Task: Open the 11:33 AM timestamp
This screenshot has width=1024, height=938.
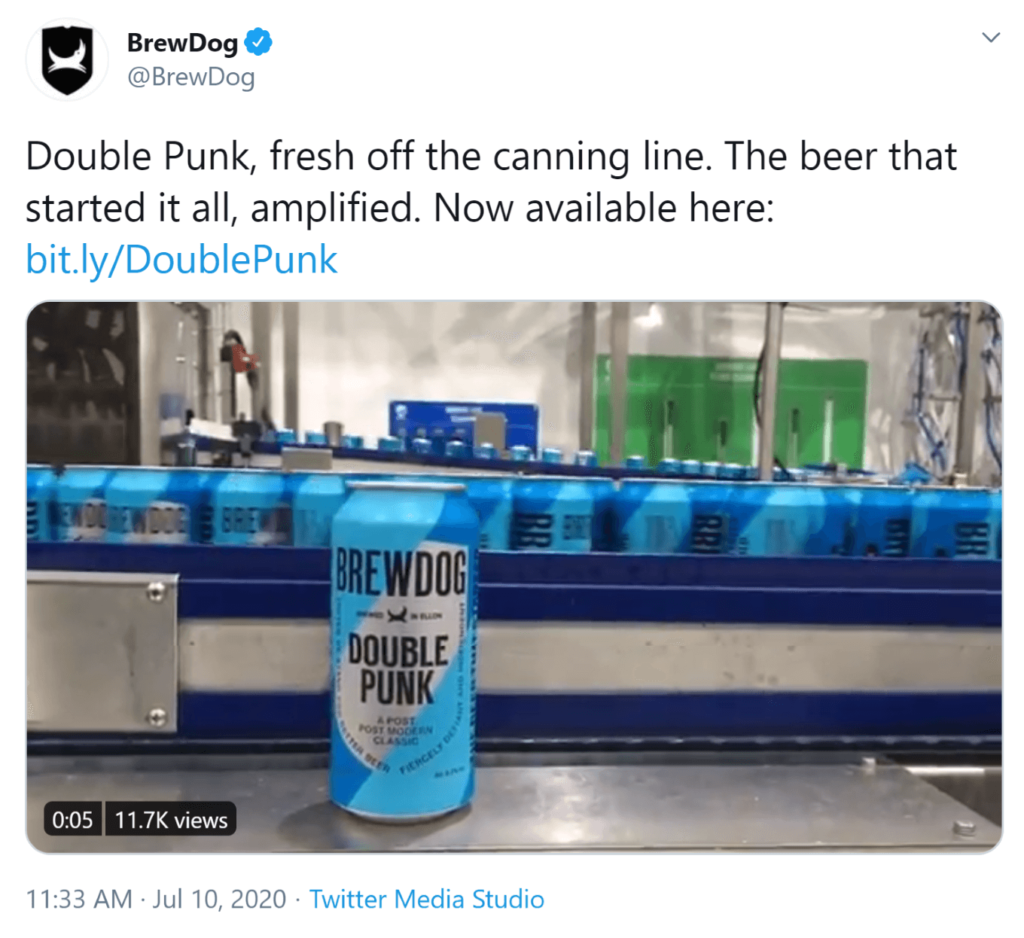Action: [79, 899]
